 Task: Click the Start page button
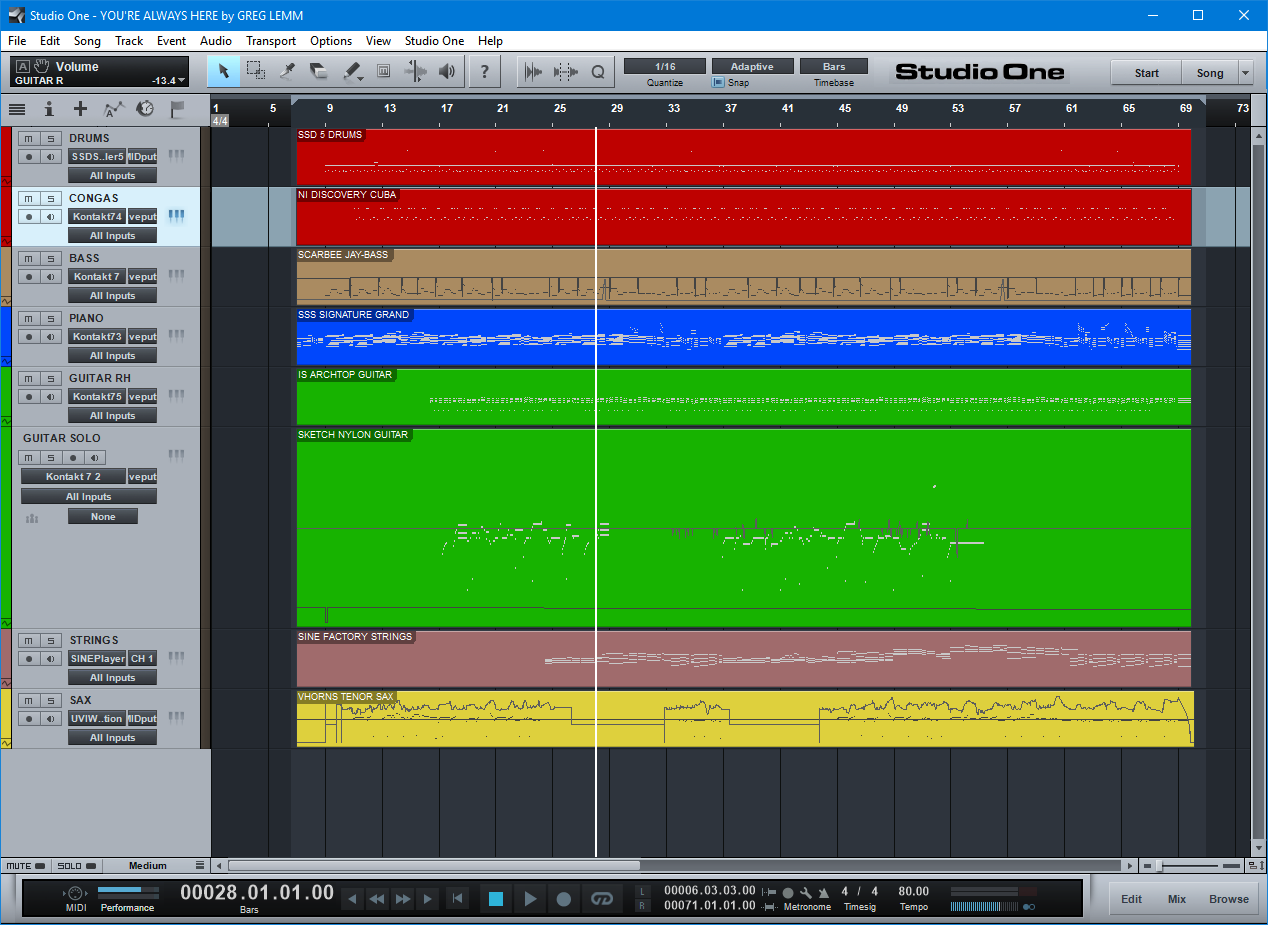[x=1146, y=73]
